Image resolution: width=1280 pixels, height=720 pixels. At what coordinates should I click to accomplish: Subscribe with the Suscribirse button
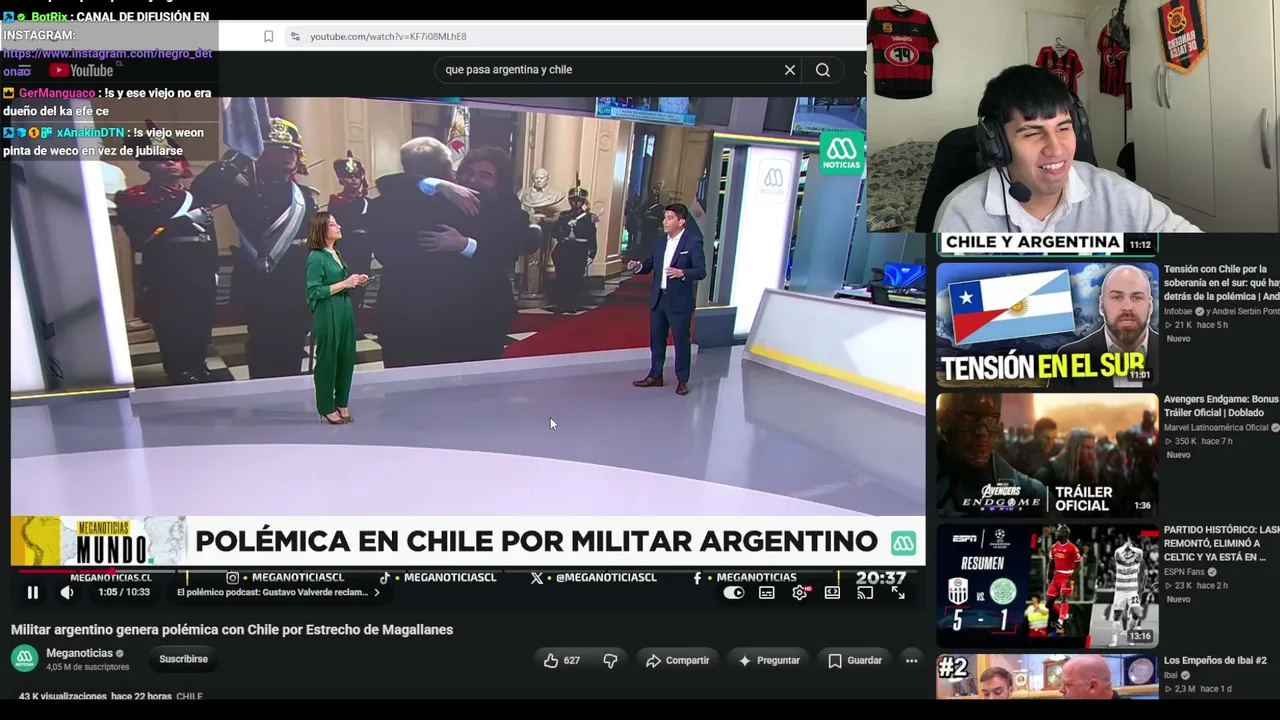tap(184, 660)
